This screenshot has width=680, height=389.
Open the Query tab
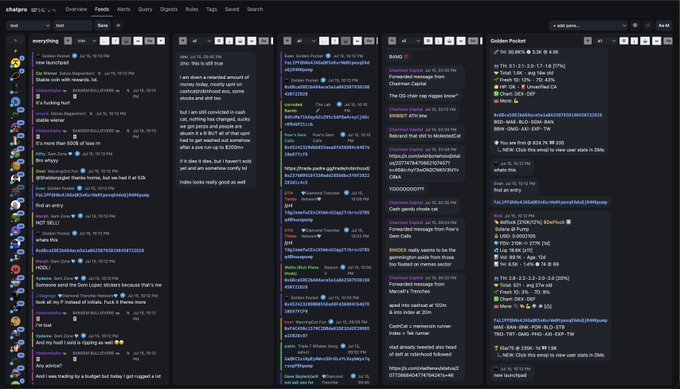point(145,9)
